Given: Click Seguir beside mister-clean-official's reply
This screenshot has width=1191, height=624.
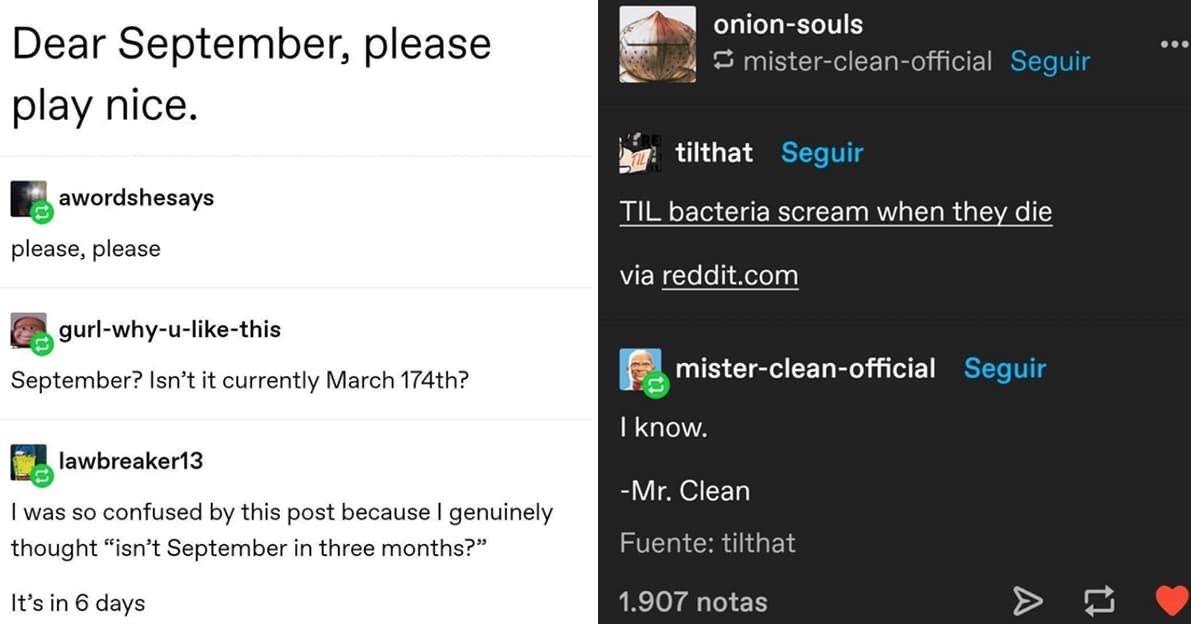Looking at the screenshot, I should coord(1005,368).
